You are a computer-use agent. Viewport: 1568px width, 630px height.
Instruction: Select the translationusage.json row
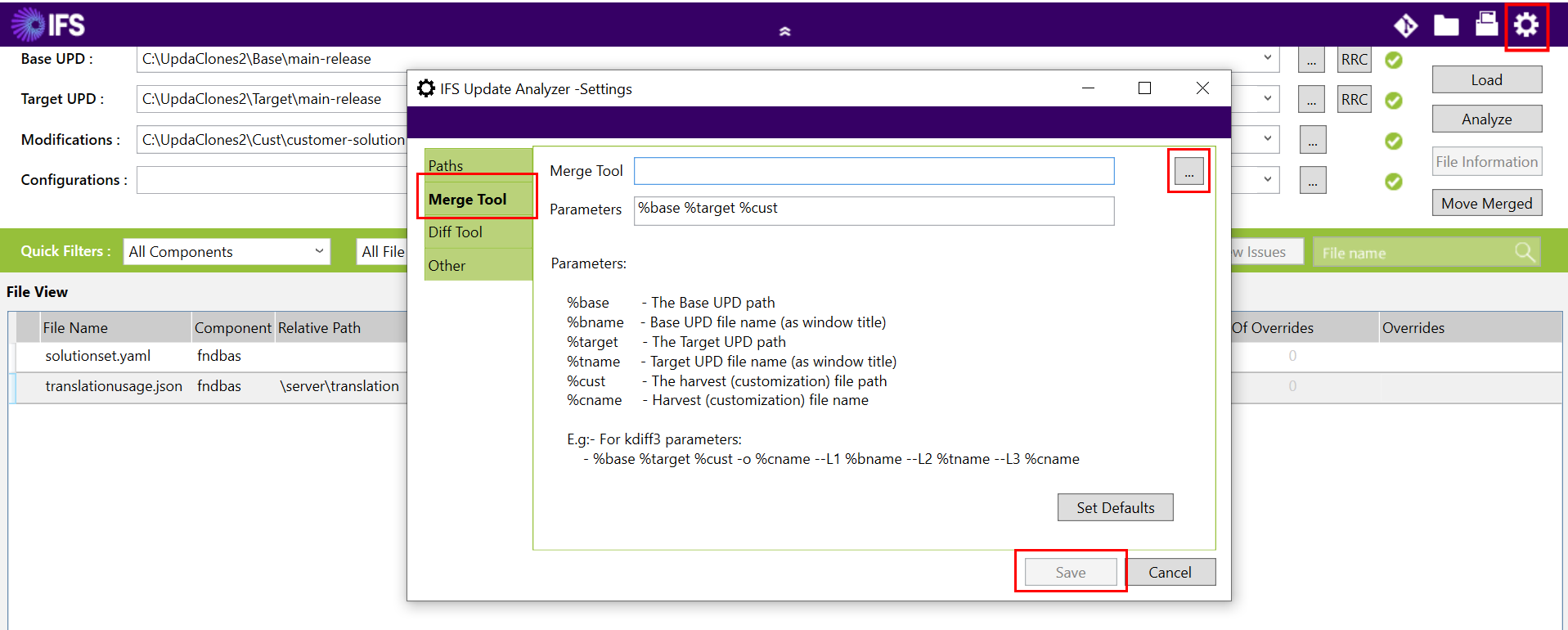pyautogui.click(x=208, y=386)
